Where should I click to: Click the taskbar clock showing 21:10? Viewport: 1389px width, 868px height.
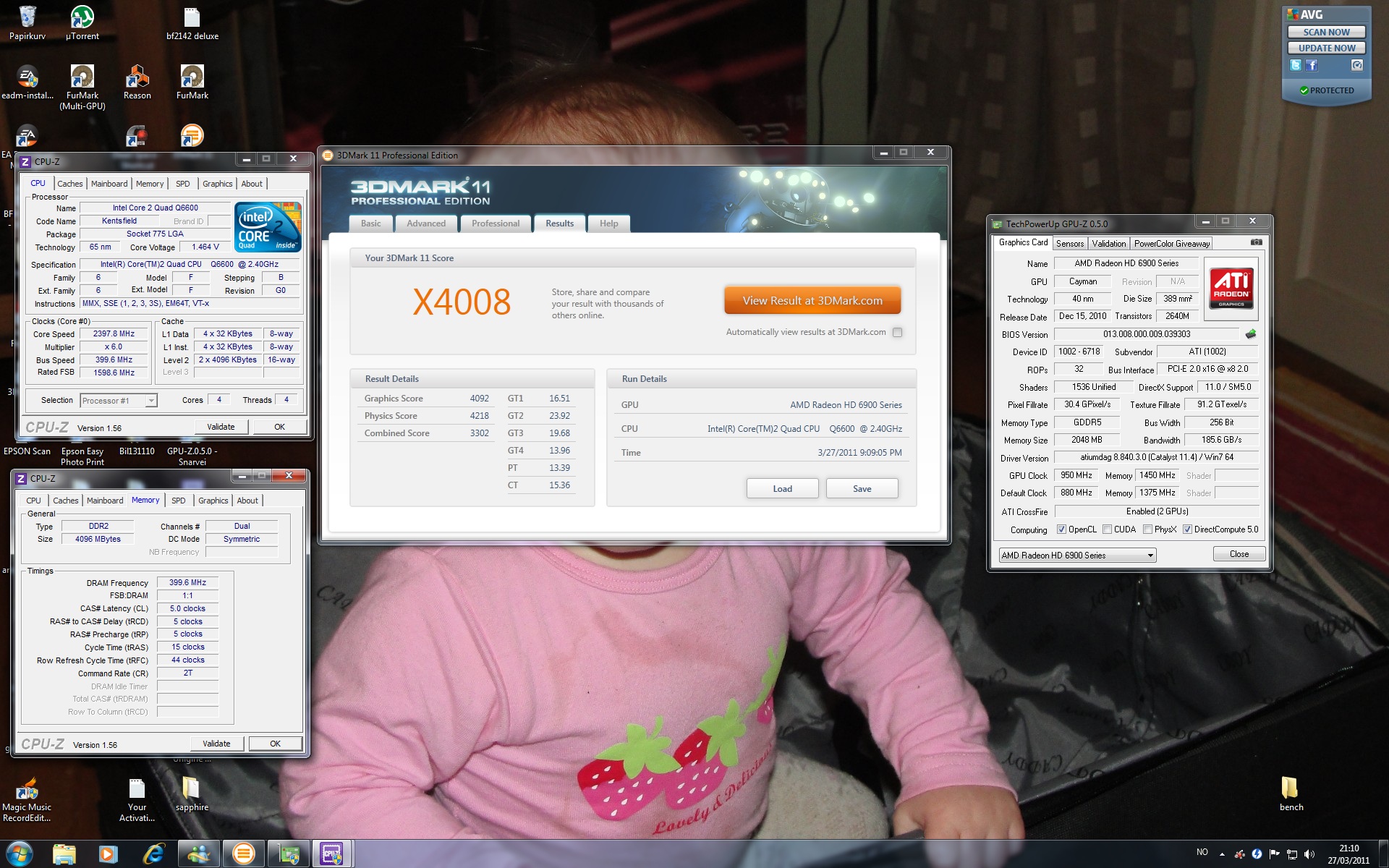point(1348,854)
